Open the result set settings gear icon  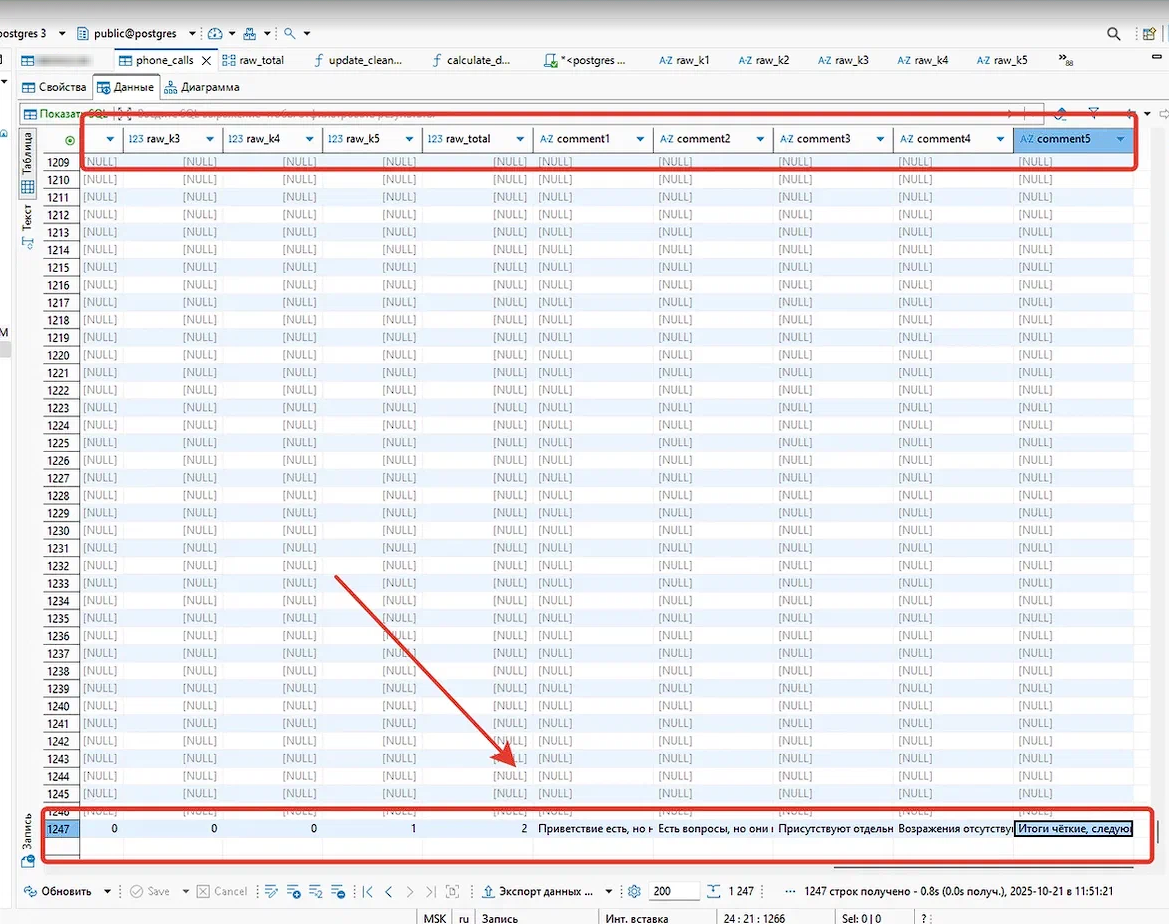click(x=633, y=891)
